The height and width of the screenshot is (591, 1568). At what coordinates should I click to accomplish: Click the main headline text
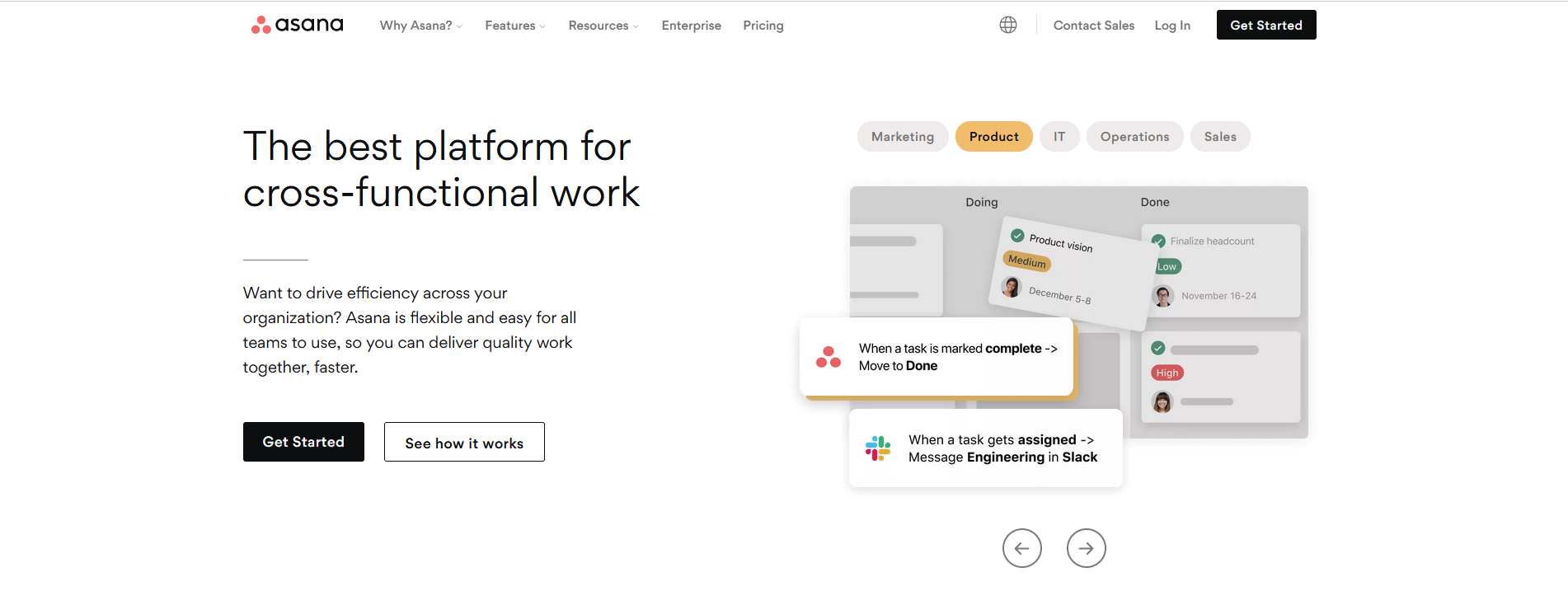[441, 169]
